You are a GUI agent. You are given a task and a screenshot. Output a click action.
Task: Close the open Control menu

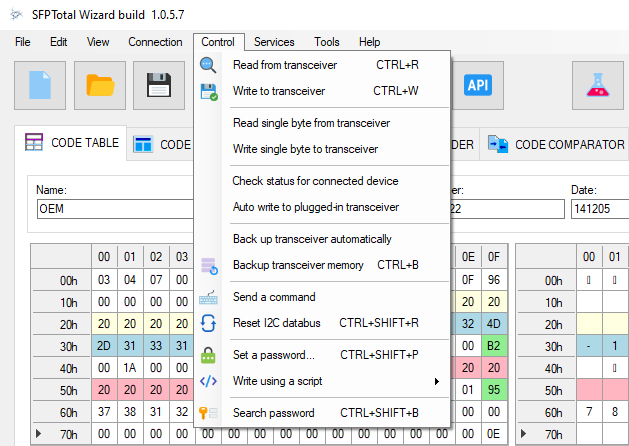(218, 42)
